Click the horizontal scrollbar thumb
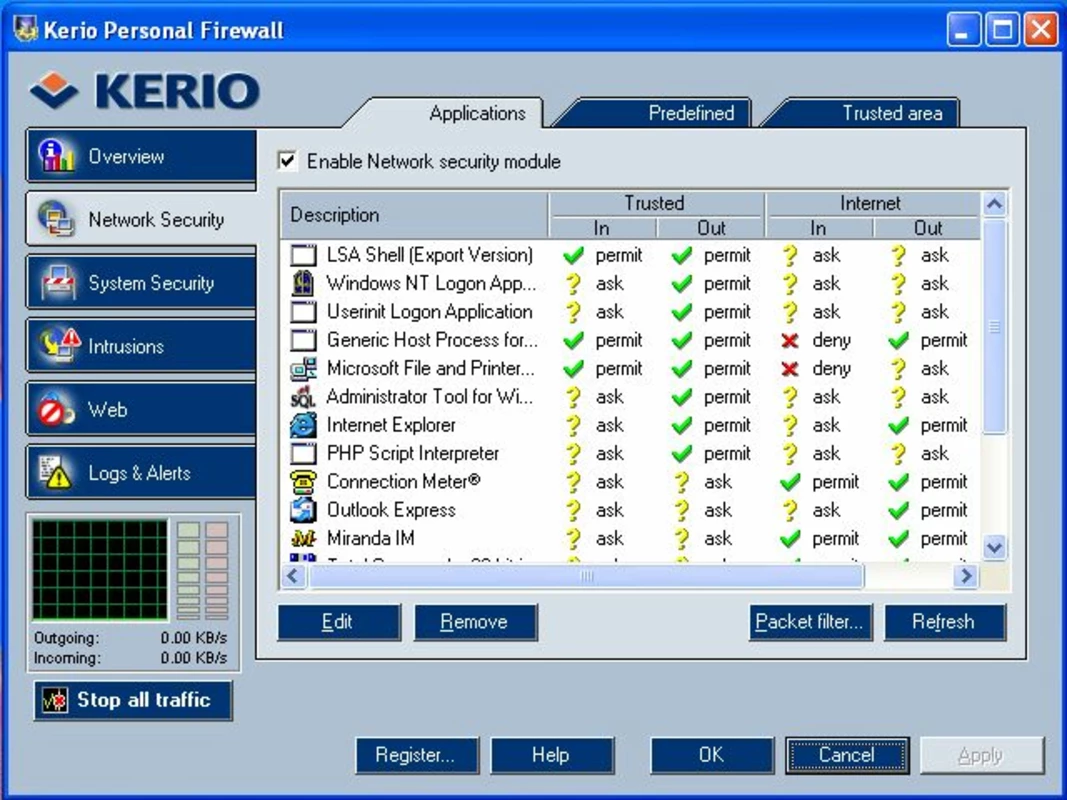The height and width of the screenshot is (800, 1067). 586,576
